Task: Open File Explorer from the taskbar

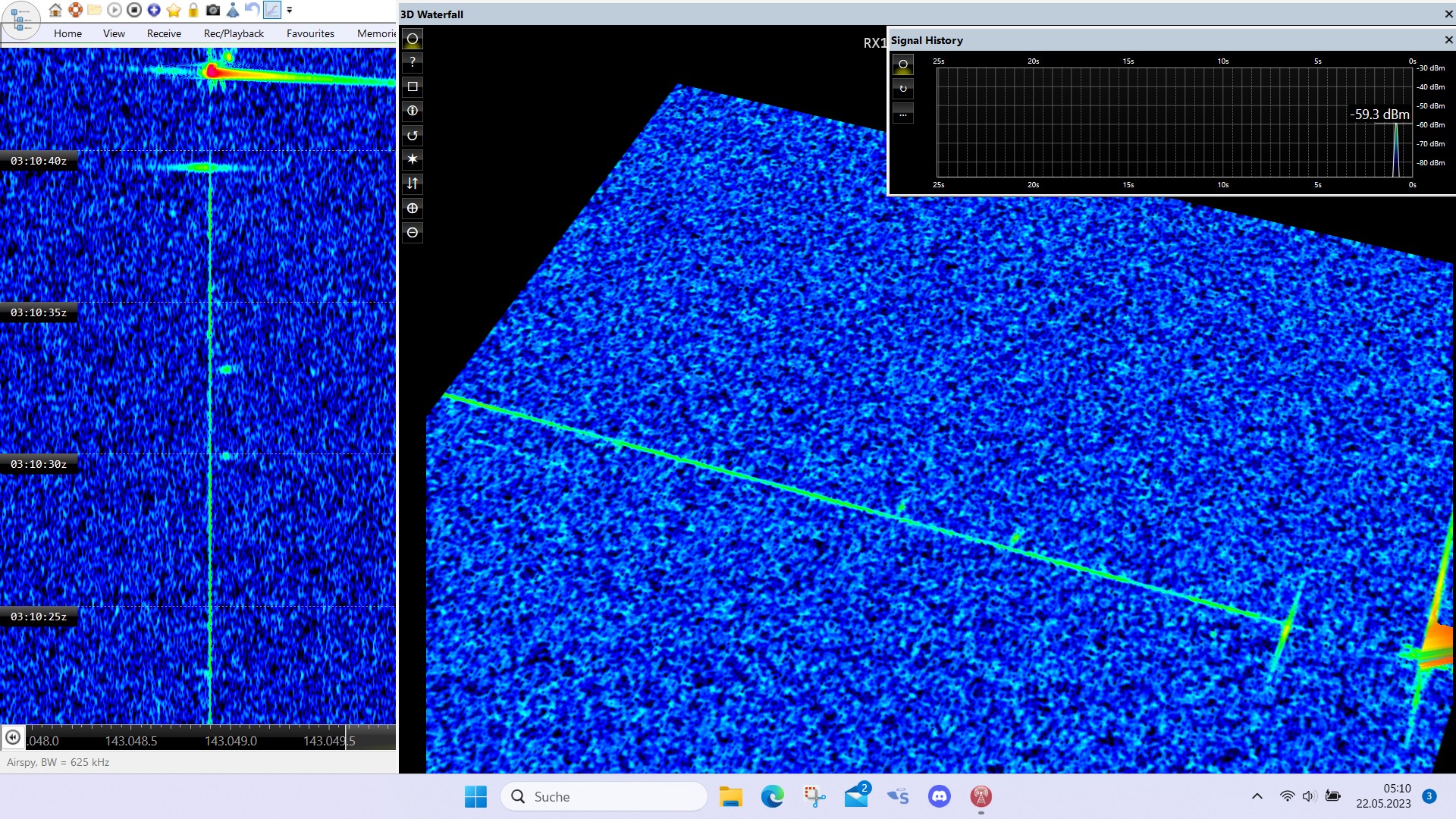Action: [x=730, y=796]
